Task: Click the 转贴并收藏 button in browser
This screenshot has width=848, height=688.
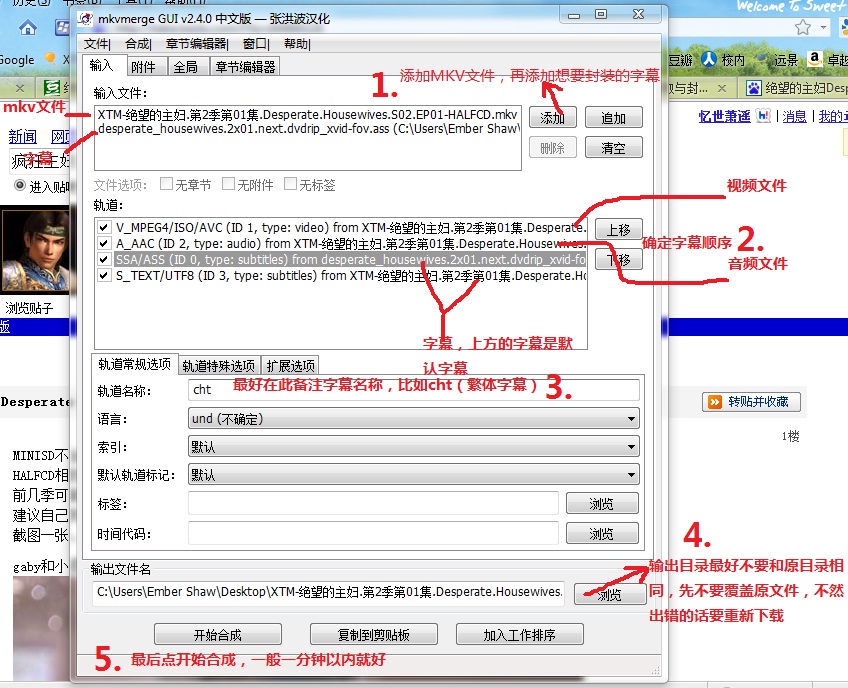Action: coord(751,402)
